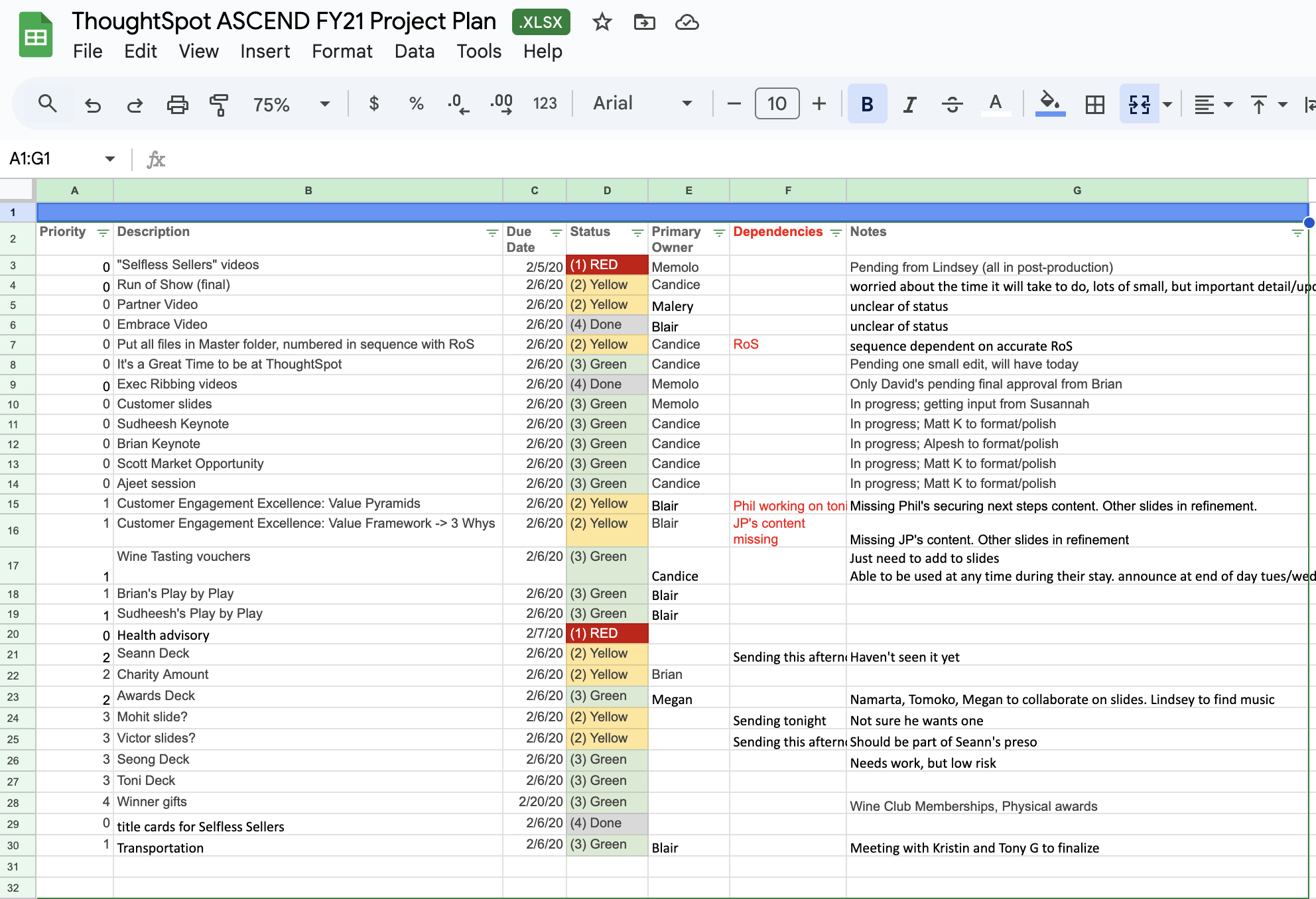The height and width of the screenshot is (899, 1316).
Task: Open the Primary Owner column filter
Action: click(719, 233)
